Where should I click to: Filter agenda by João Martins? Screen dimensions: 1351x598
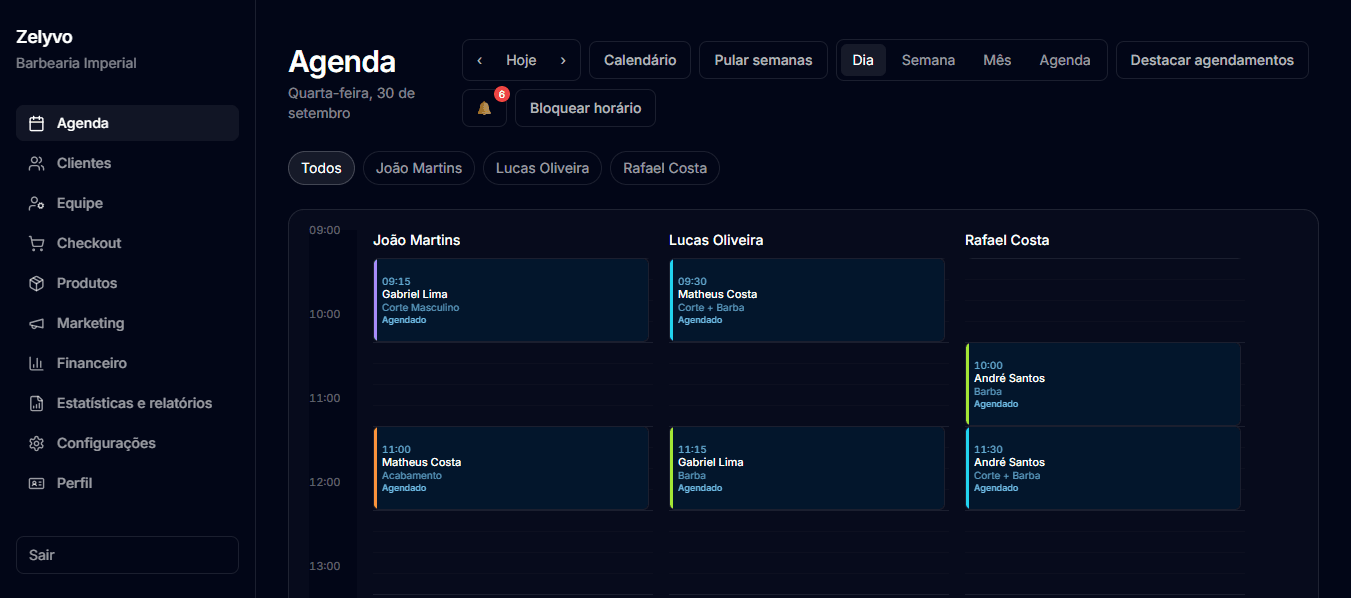coord(419,168)
